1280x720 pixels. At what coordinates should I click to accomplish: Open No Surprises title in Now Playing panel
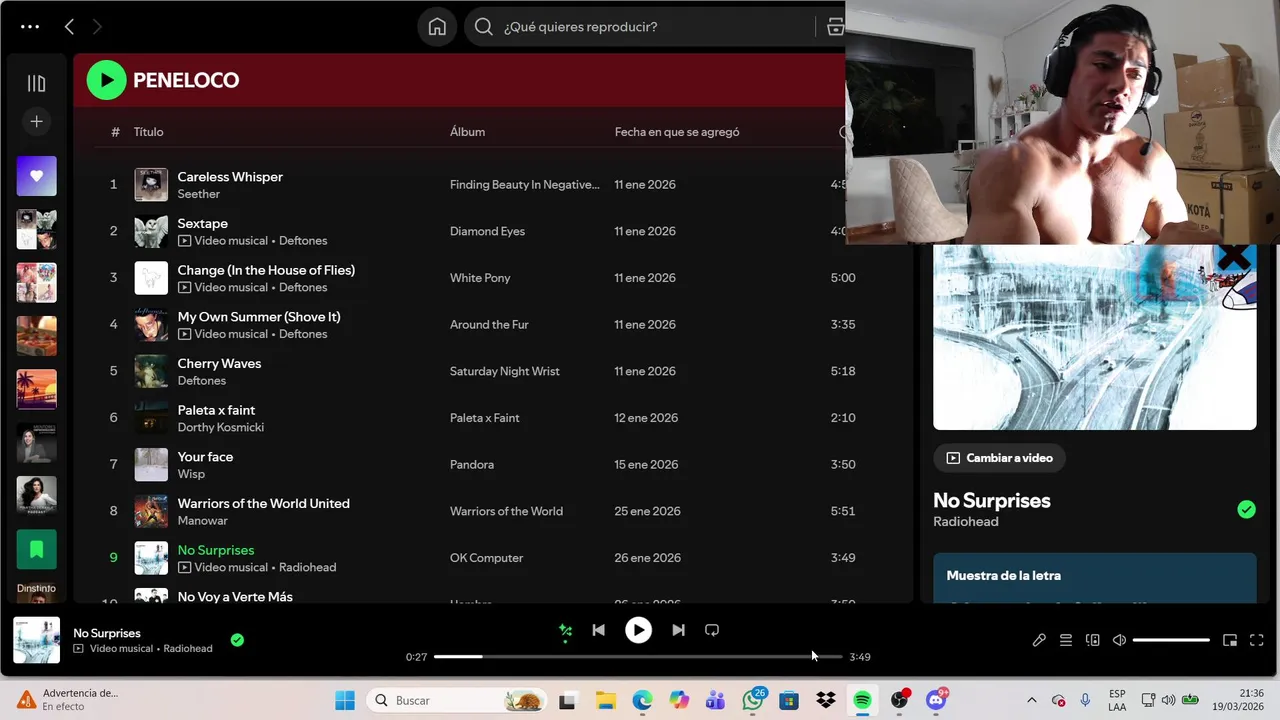[x=991, y=501]
